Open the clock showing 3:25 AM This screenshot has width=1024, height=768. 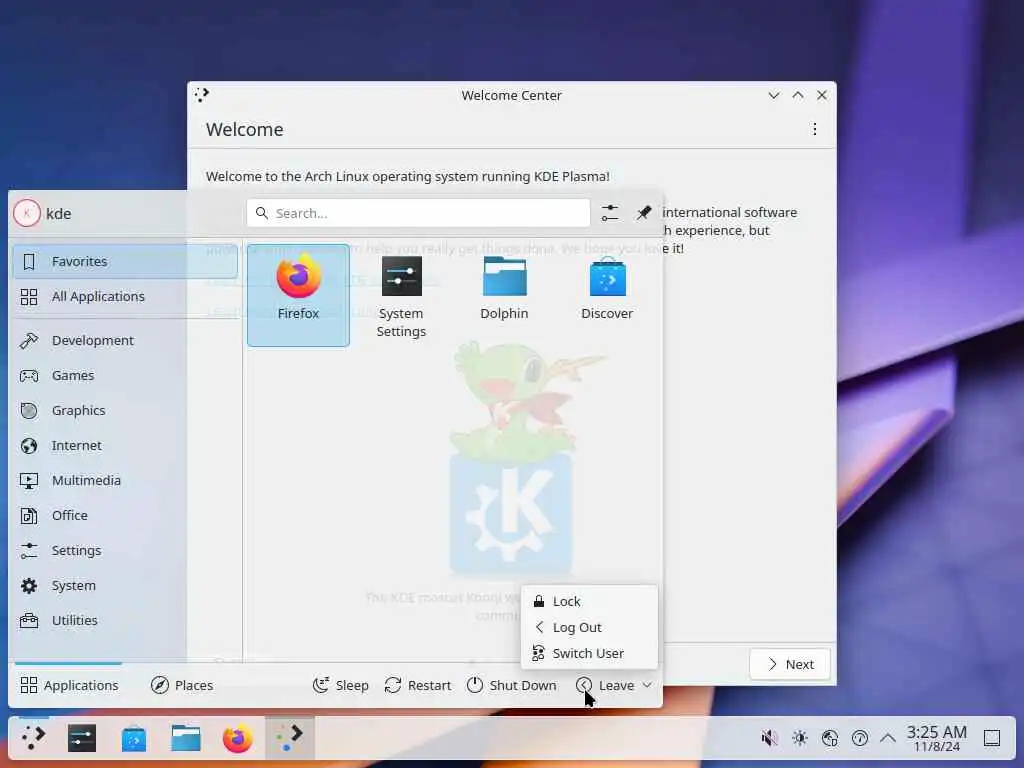[x=936, y=738]
